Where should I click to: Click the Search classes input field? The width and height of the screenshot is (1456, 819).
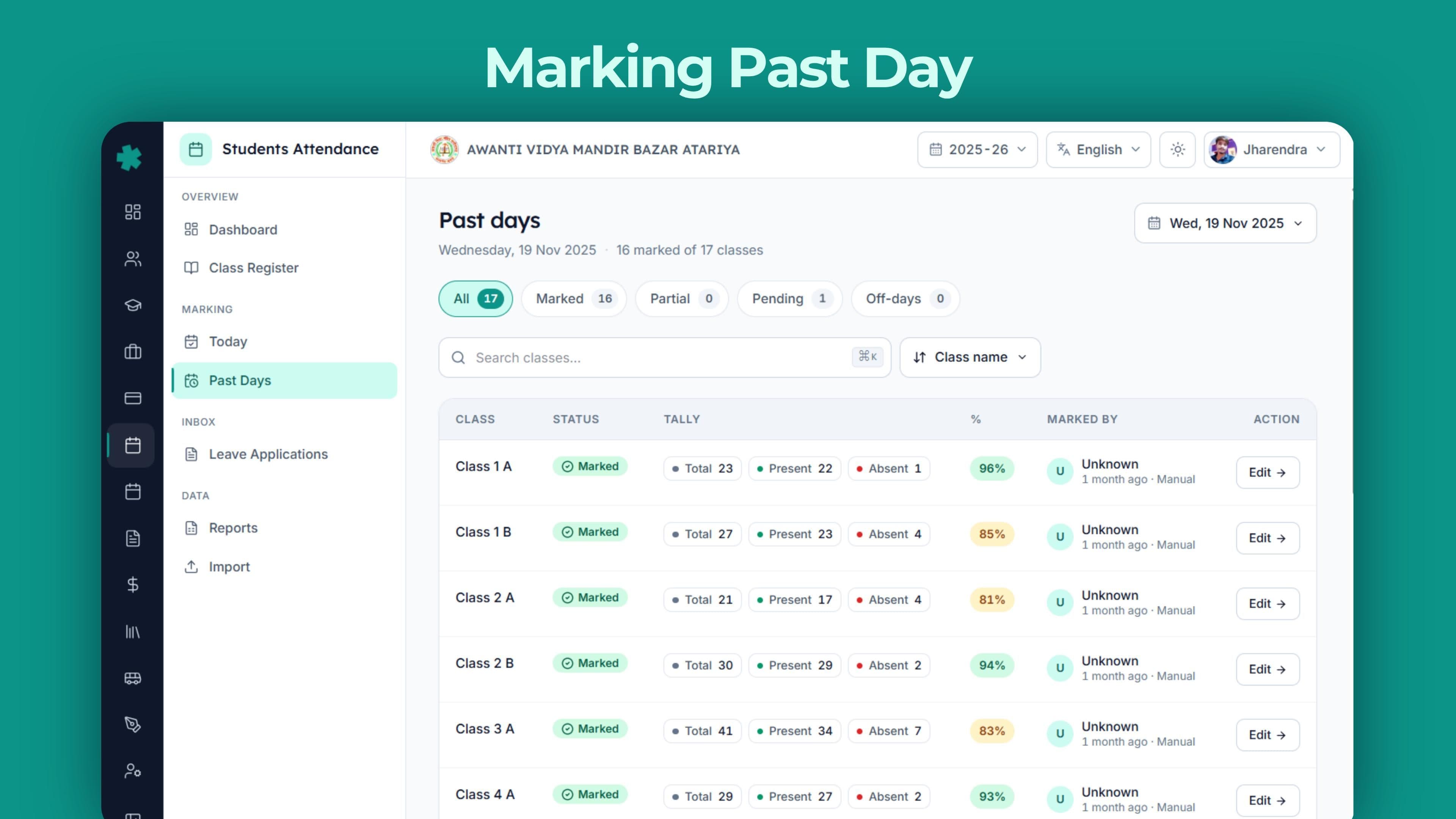click(665, 357)
